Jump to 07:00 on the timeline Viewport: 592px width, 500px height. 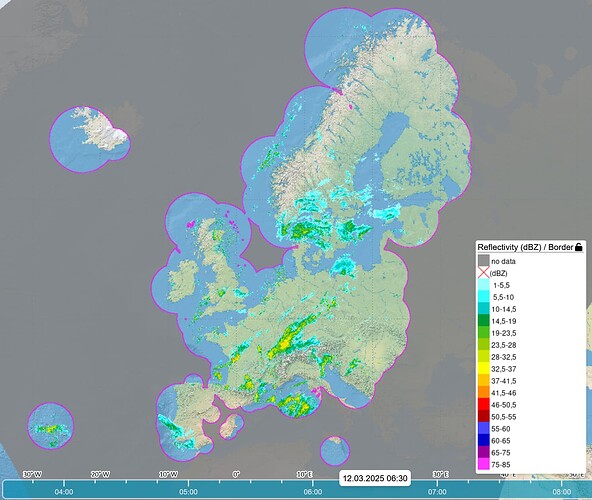tap(437, 492)
